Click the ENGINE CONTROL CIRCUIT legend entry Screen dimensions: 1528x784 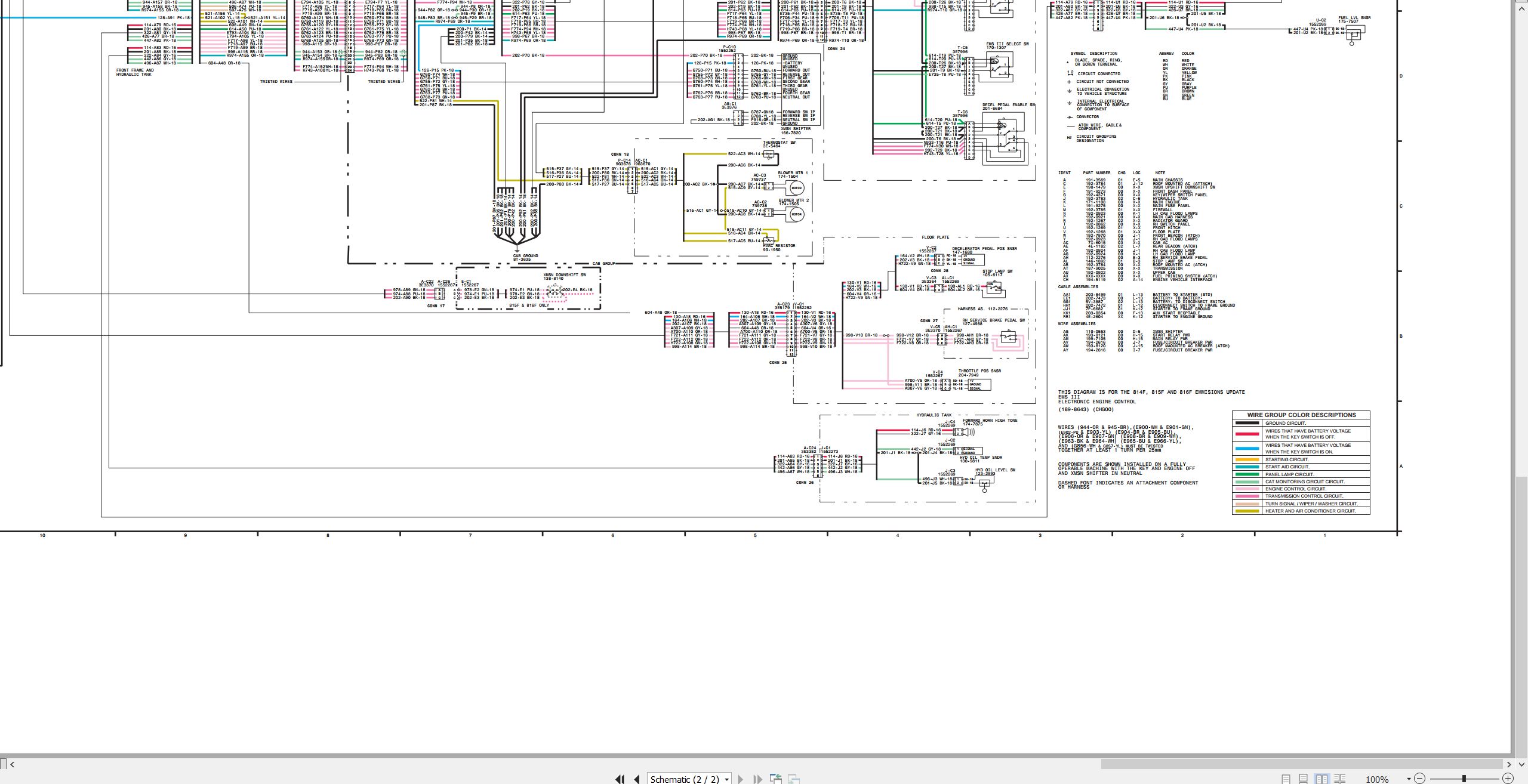[x=1295, y=489]
